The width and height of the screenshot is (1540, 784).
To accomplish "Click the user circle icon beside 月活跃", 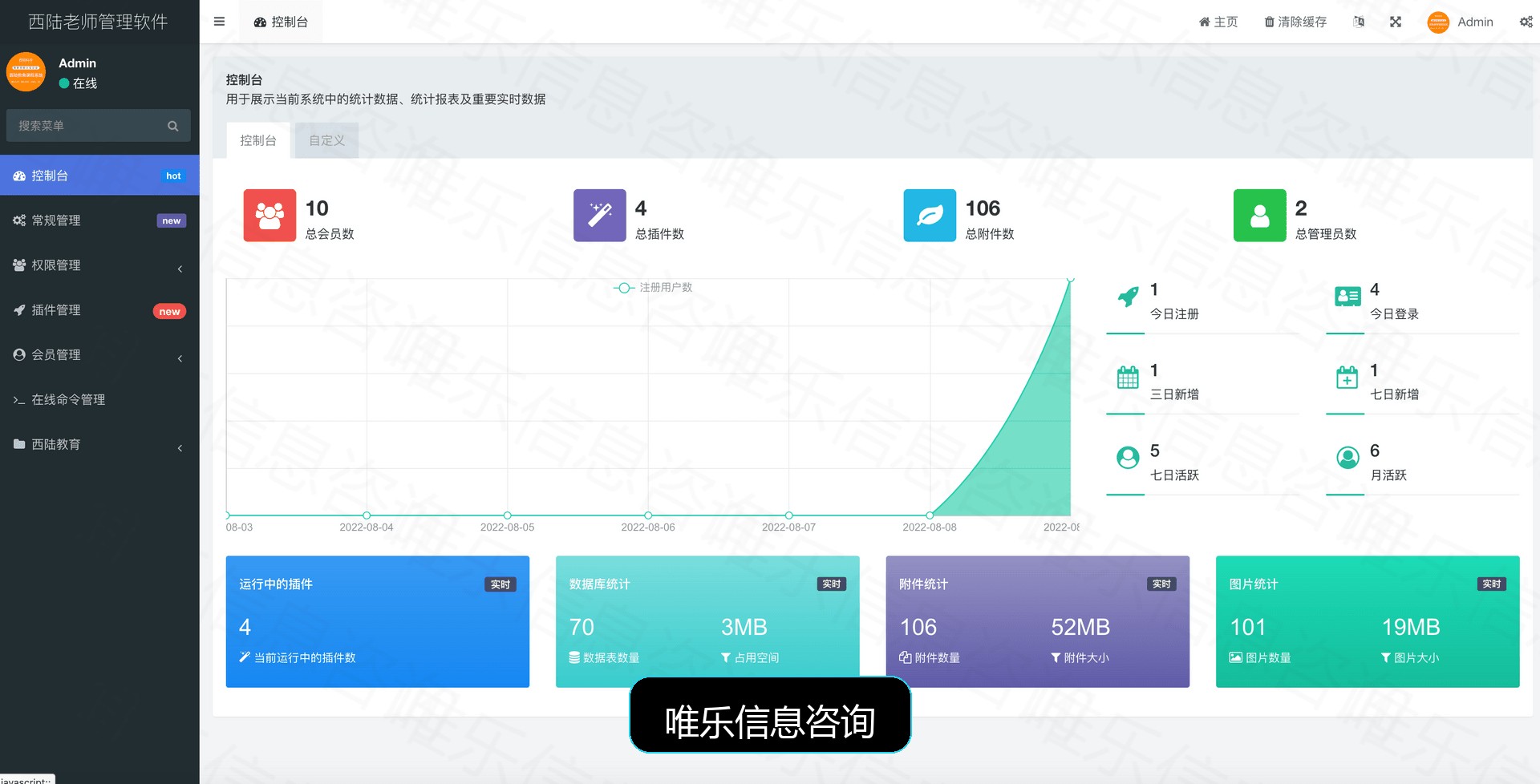I will click(1347, 458).
